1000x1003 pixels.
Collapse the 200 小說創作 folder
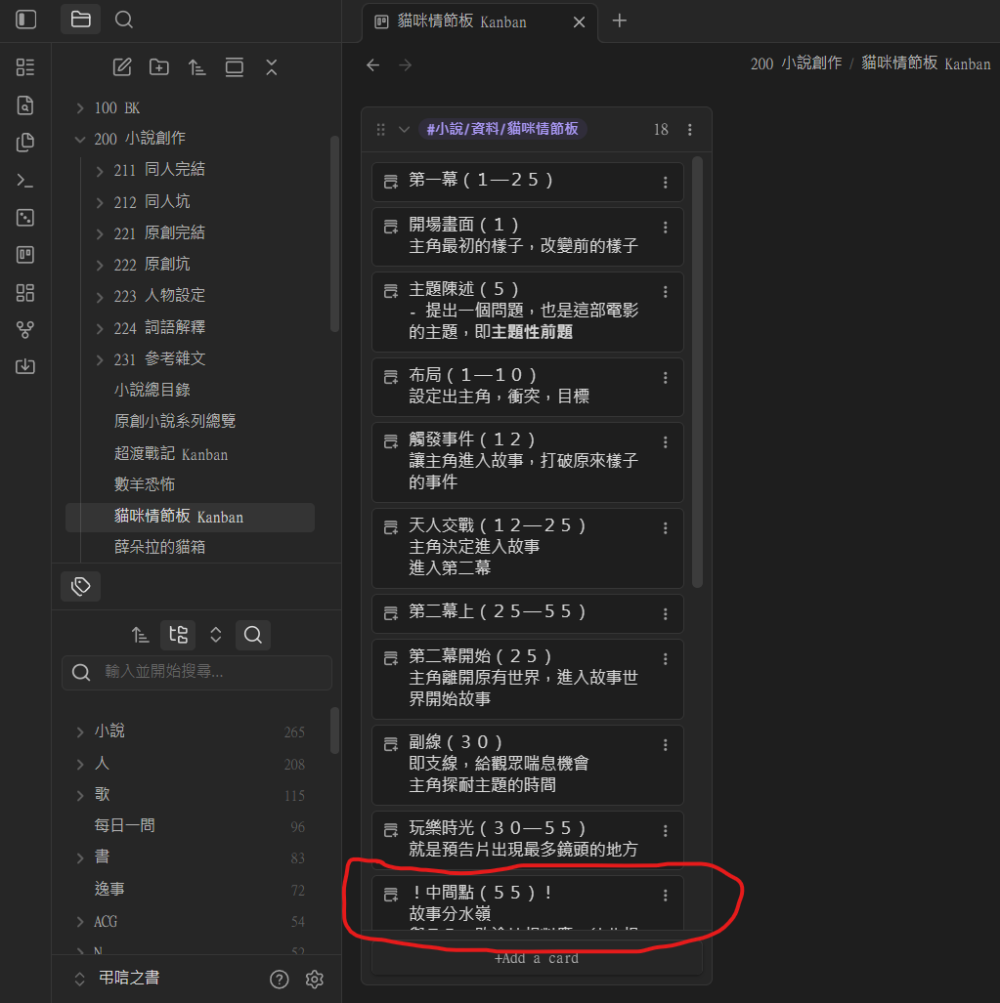point(80,139)
